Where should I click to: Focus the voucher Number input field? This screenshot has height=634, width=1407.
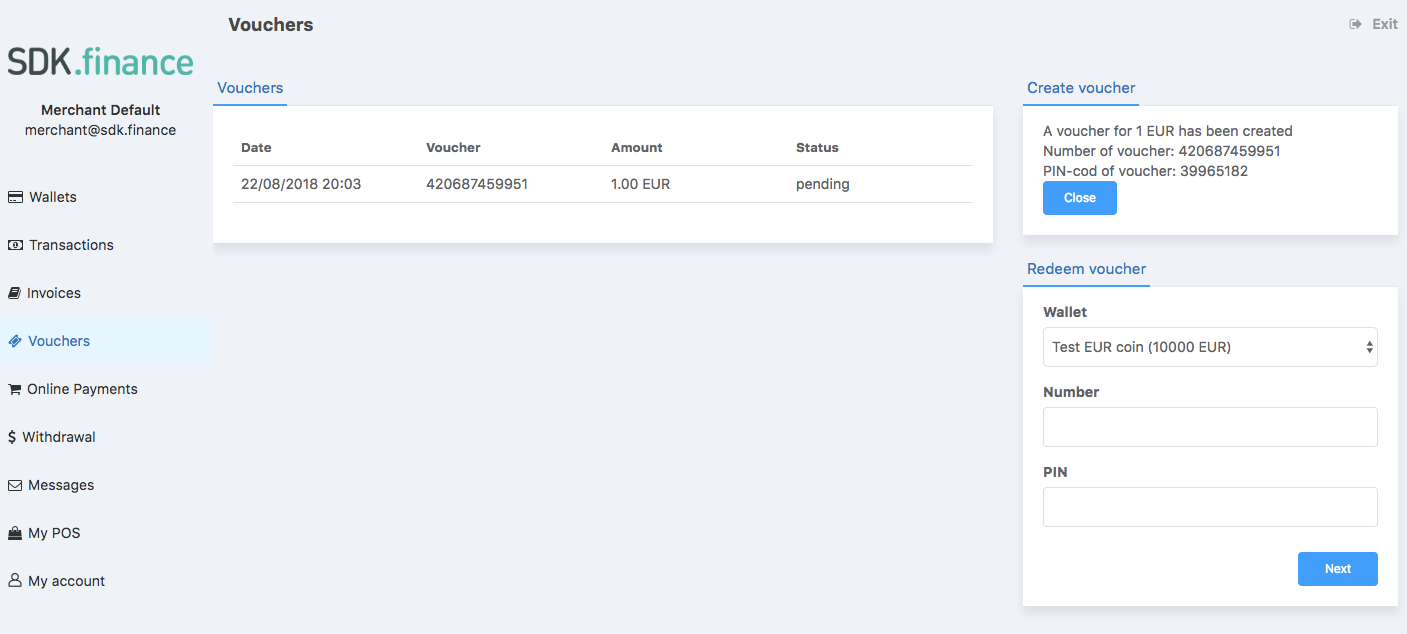[x=1210, y=427]
